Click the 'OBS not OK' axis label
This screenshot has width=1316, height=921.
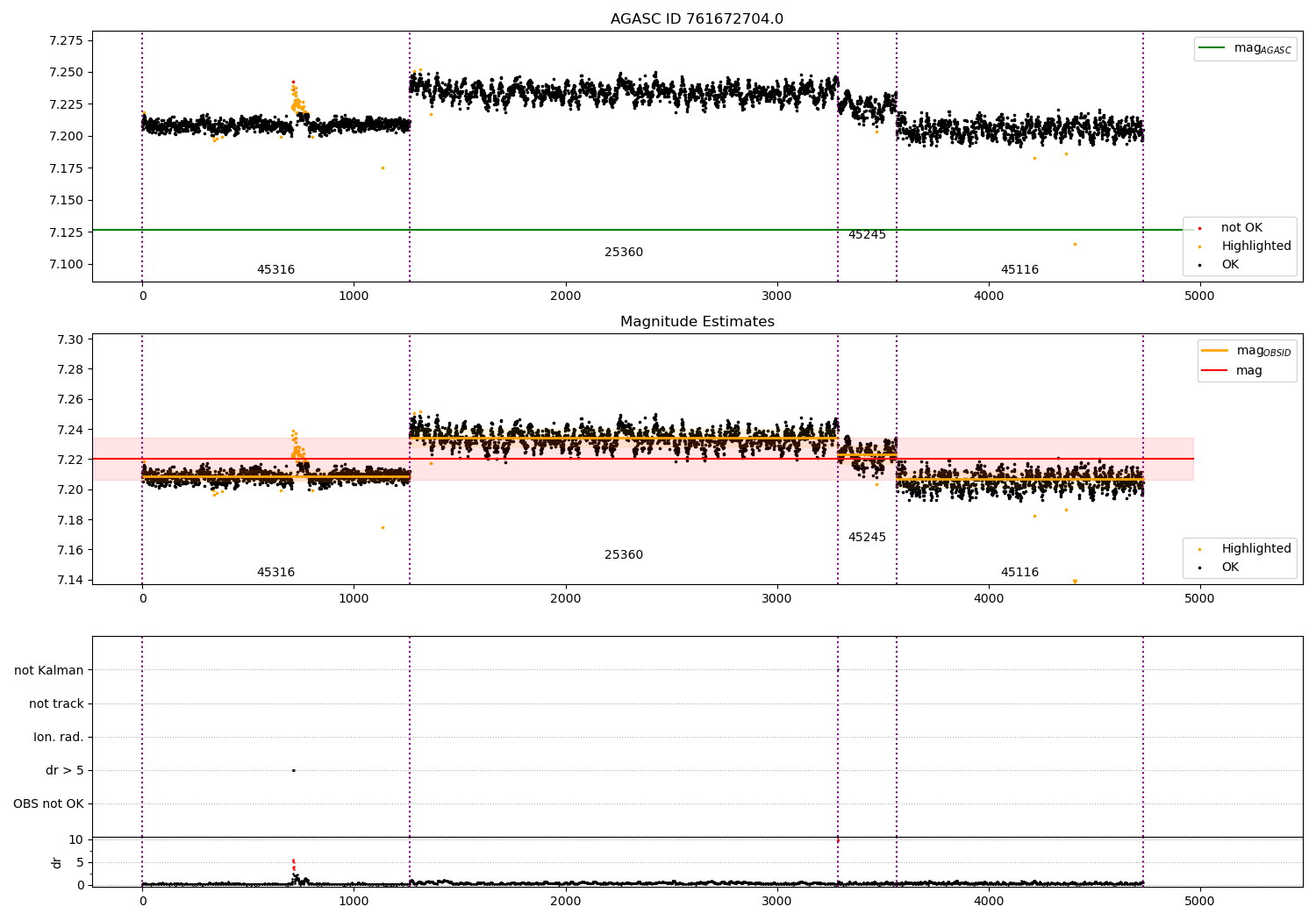point(48,804)
